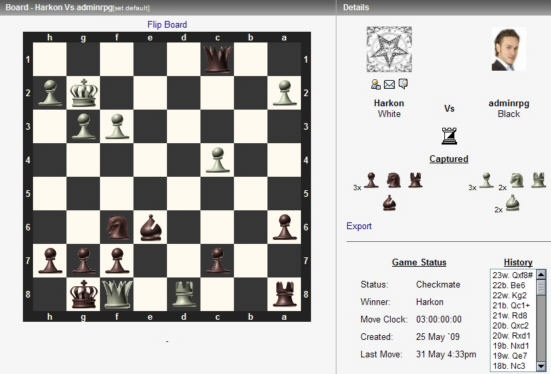The height and width of the screenshot is (374, 551).
Task: Click the Move Clock value 03:00:00:00
Action: click(x=439, y=320)
